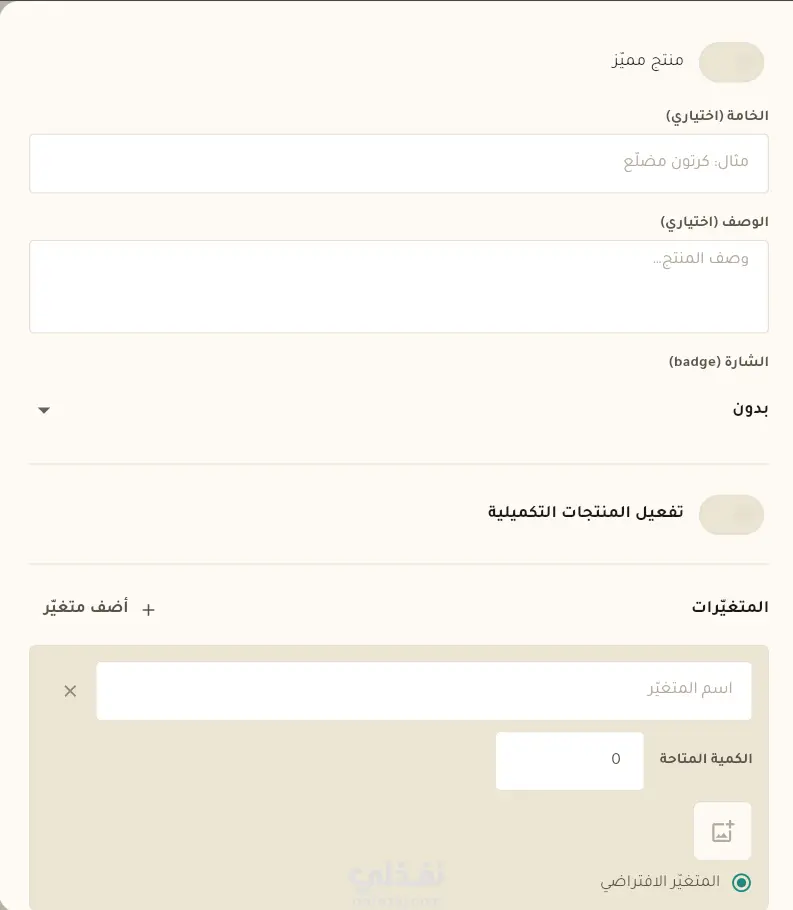
Task: Click the add image icon in variant card
Action: click(722, 831)
